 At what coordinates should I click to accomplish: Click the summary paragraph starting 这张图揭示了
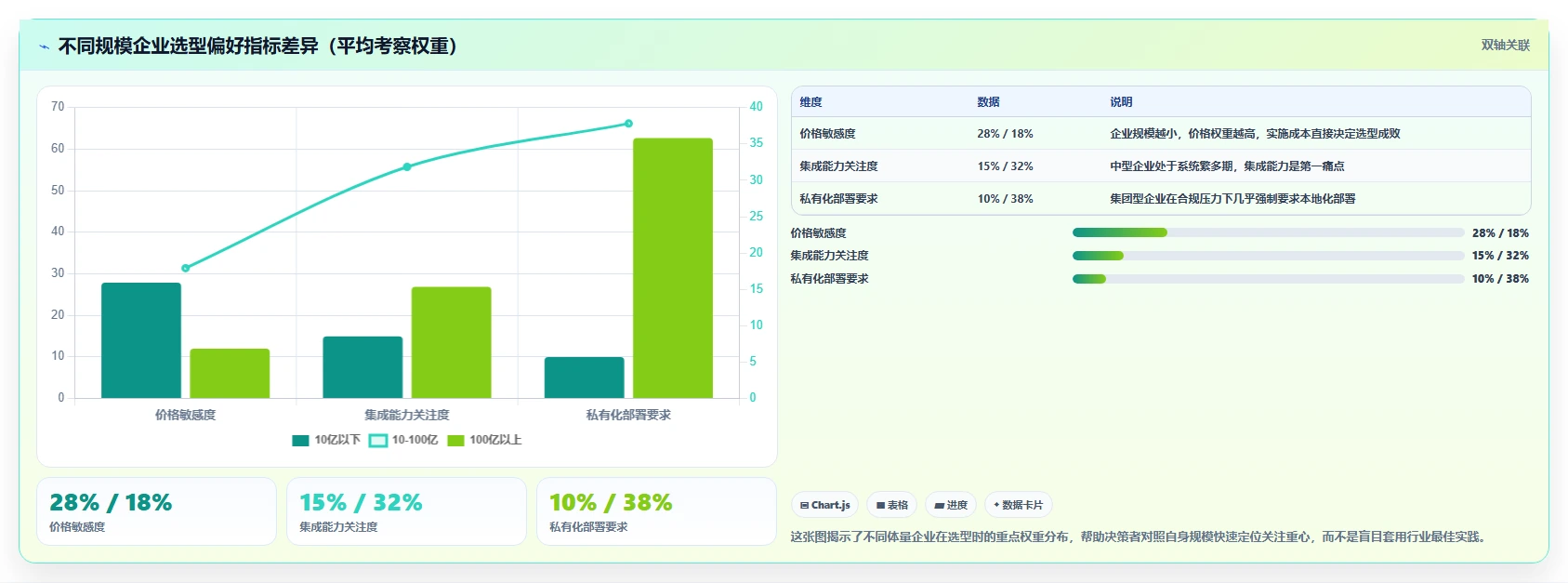[1140, 537]
